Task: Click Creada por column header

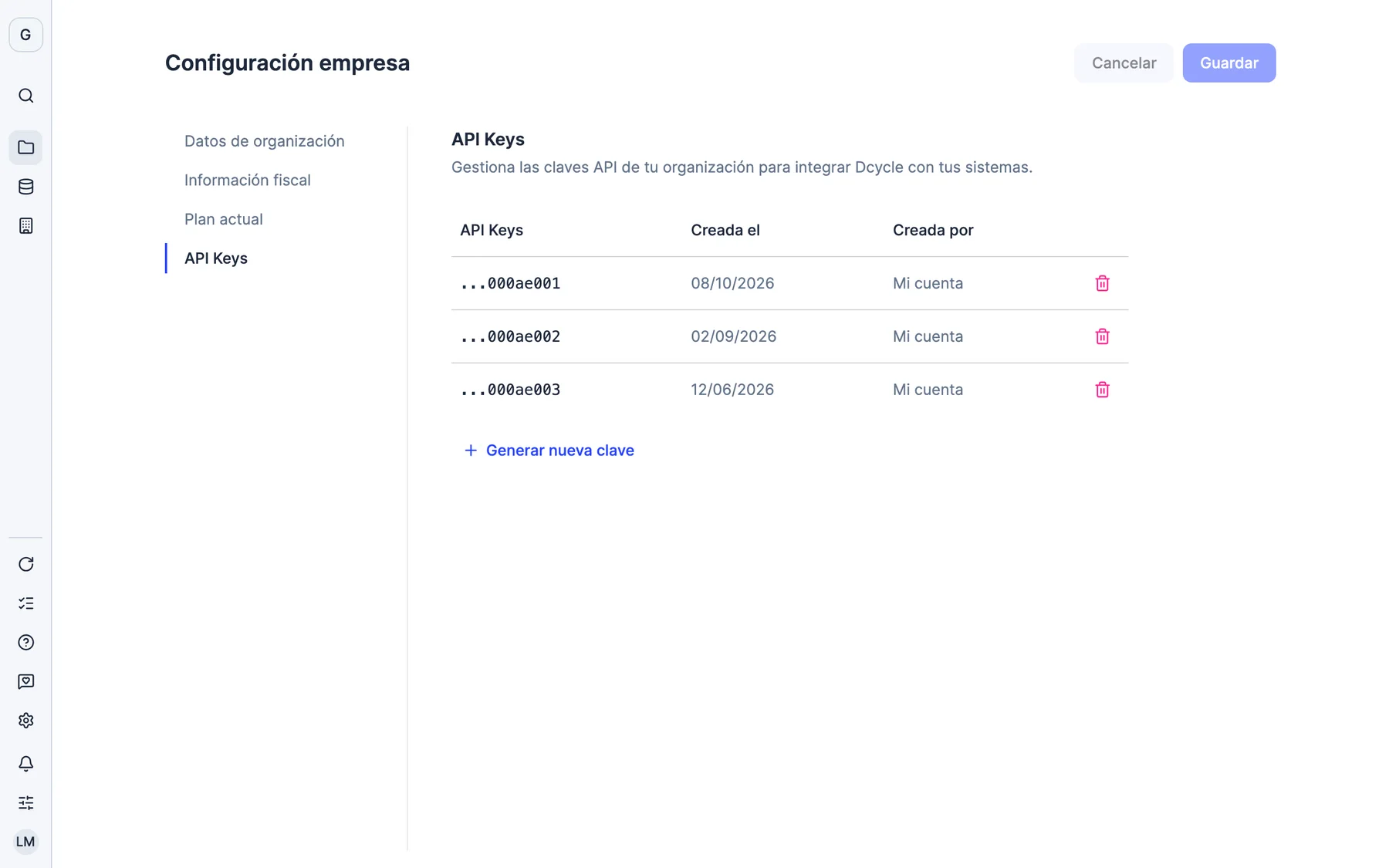Action: (932, 230)
